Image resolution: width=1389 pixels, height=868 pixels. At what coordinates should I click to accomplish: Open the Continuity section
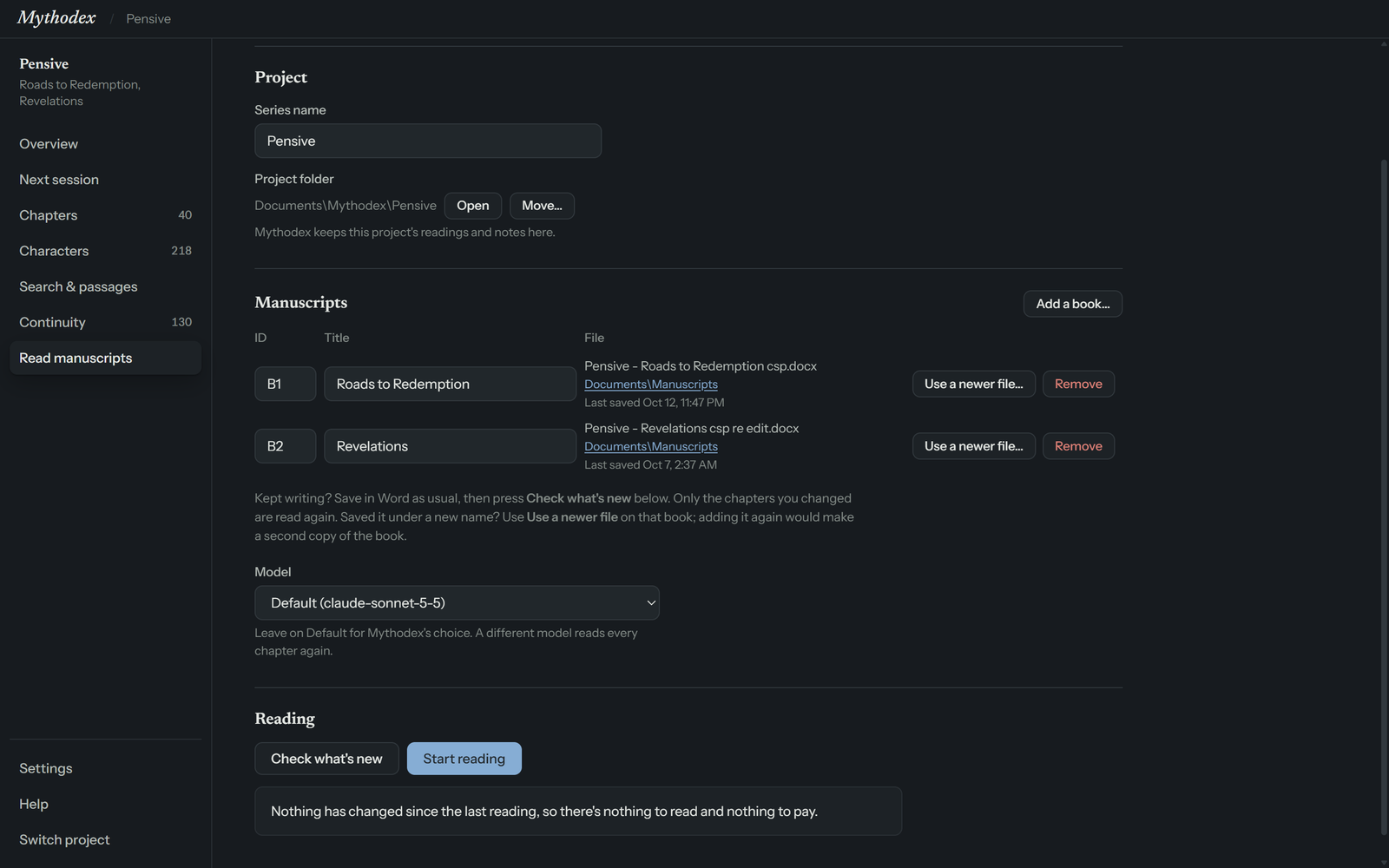(x=105, y=322)
